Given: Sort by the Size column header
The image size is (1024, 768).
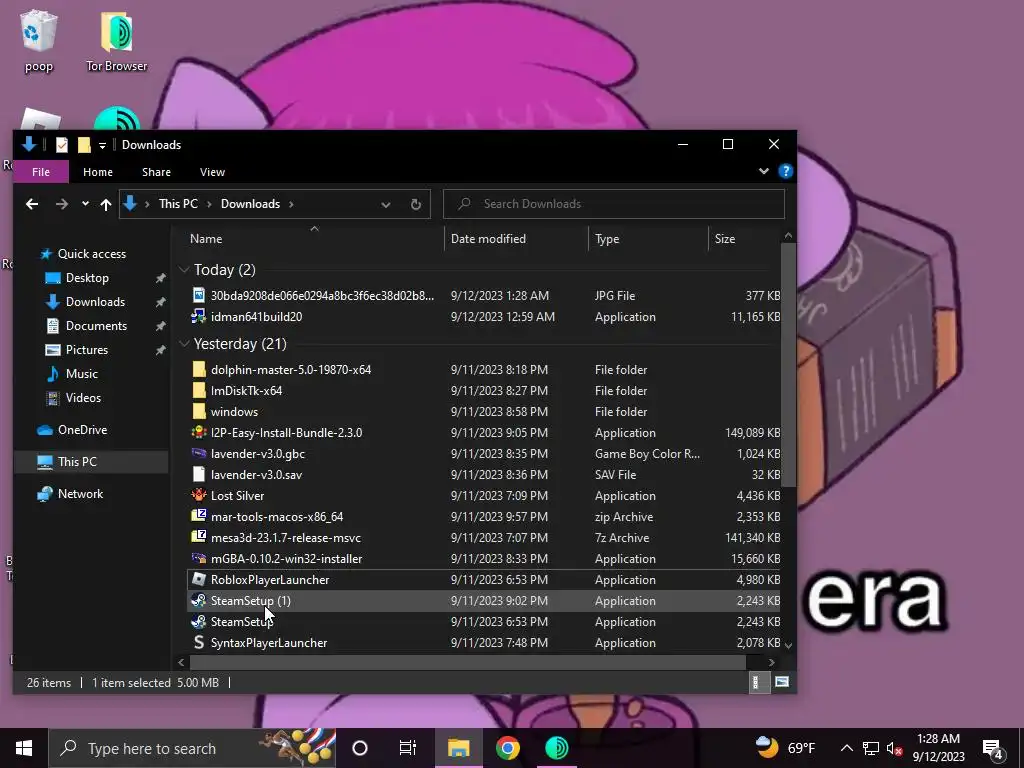Looking at the screenshot, I should pos(744,239).
